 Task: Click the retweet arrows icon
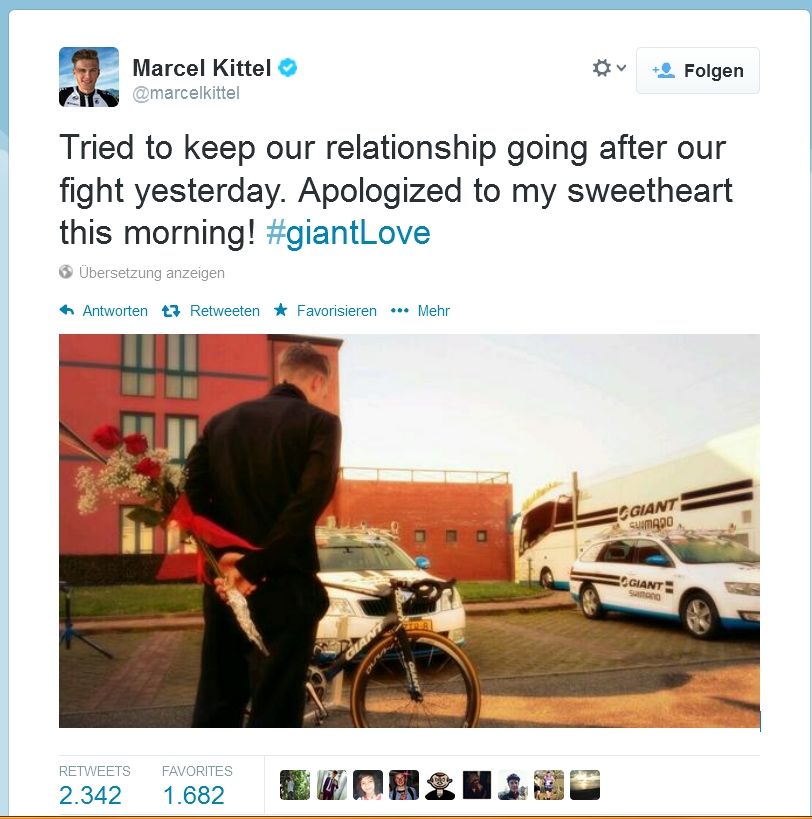tap(171, 311)
